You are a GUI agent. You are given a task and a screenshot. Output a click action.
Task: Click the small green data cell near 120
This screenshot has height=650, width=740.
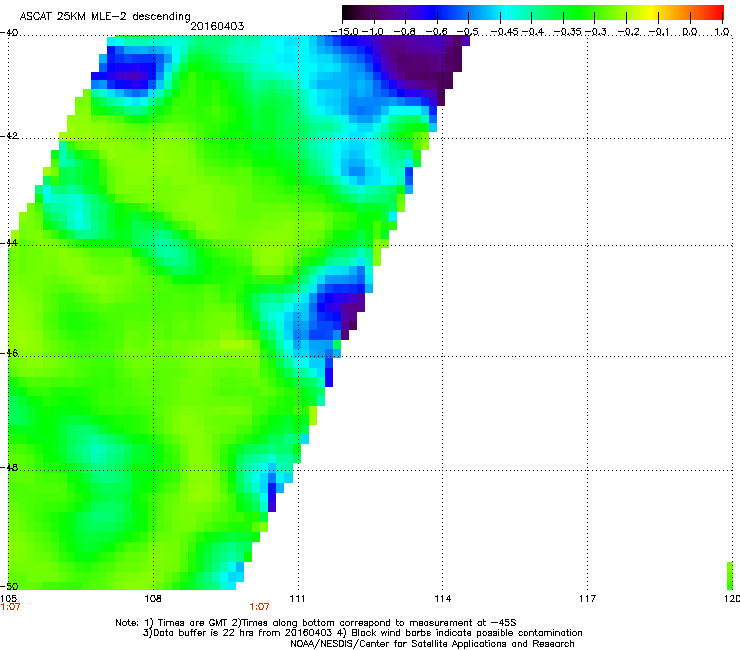coord(730,576)
